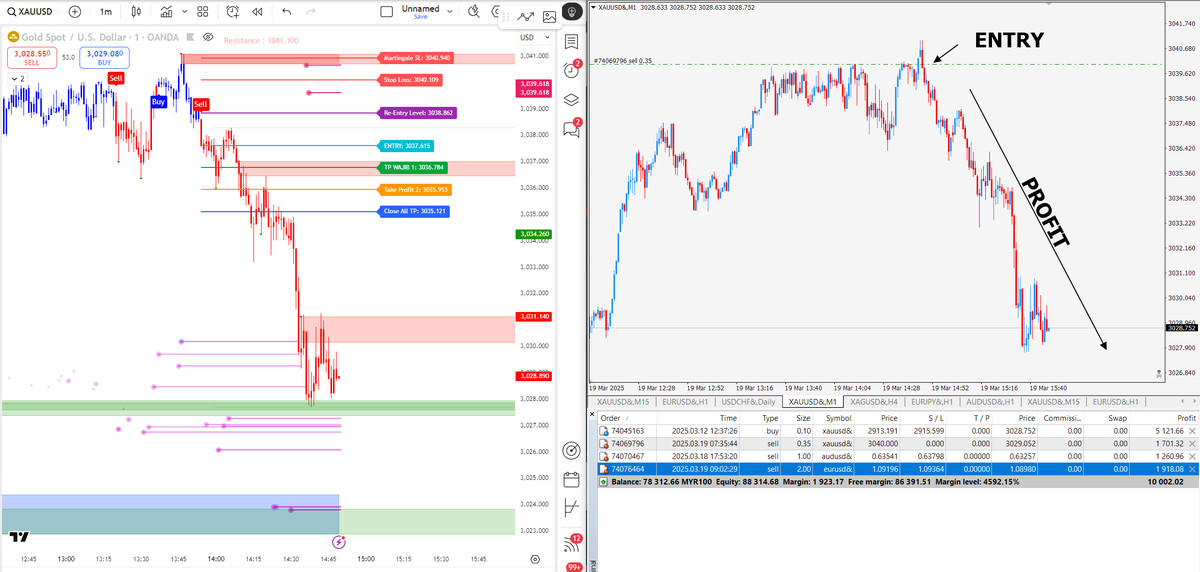Open the 1m timeframe selector
The height and width of the screenshot is (572, 1200).
106,12
